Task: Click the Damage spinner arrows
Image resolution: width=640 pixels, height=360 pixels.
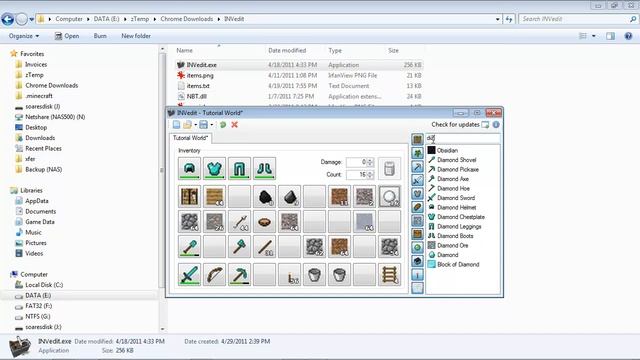Action: [x=370, y=162]
